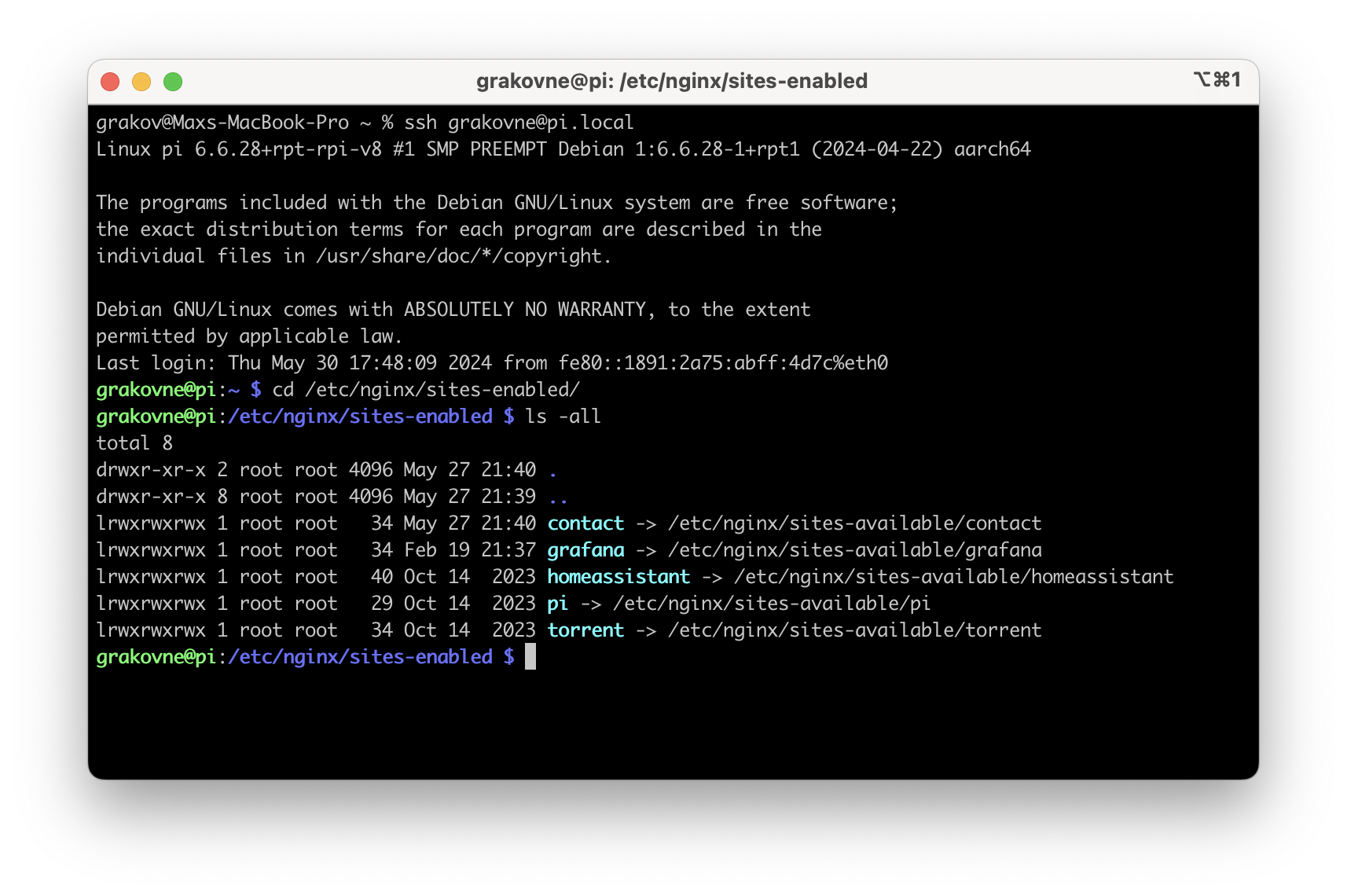This screenshot has width=1347, height=896.
Task: Close the terminal window with the red button
Action: coord(110,82)
